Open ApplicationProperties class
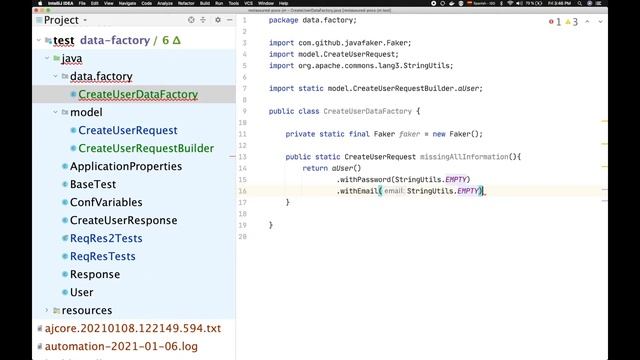640x360 pixels. 126,166
